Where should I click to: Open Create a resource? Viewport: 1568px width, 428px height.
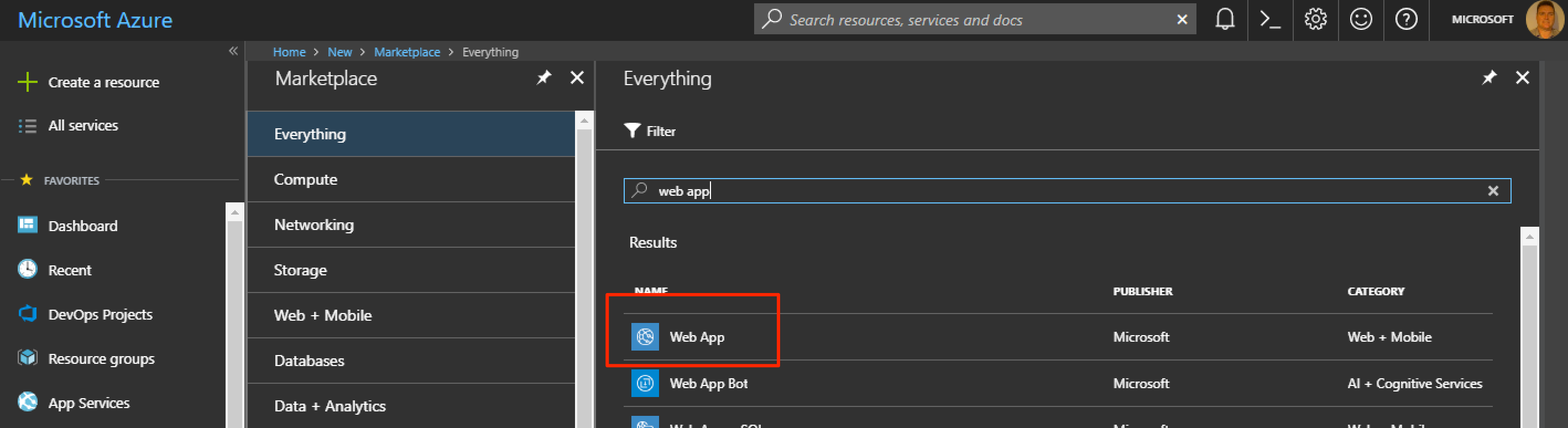[x=103, y=82]
